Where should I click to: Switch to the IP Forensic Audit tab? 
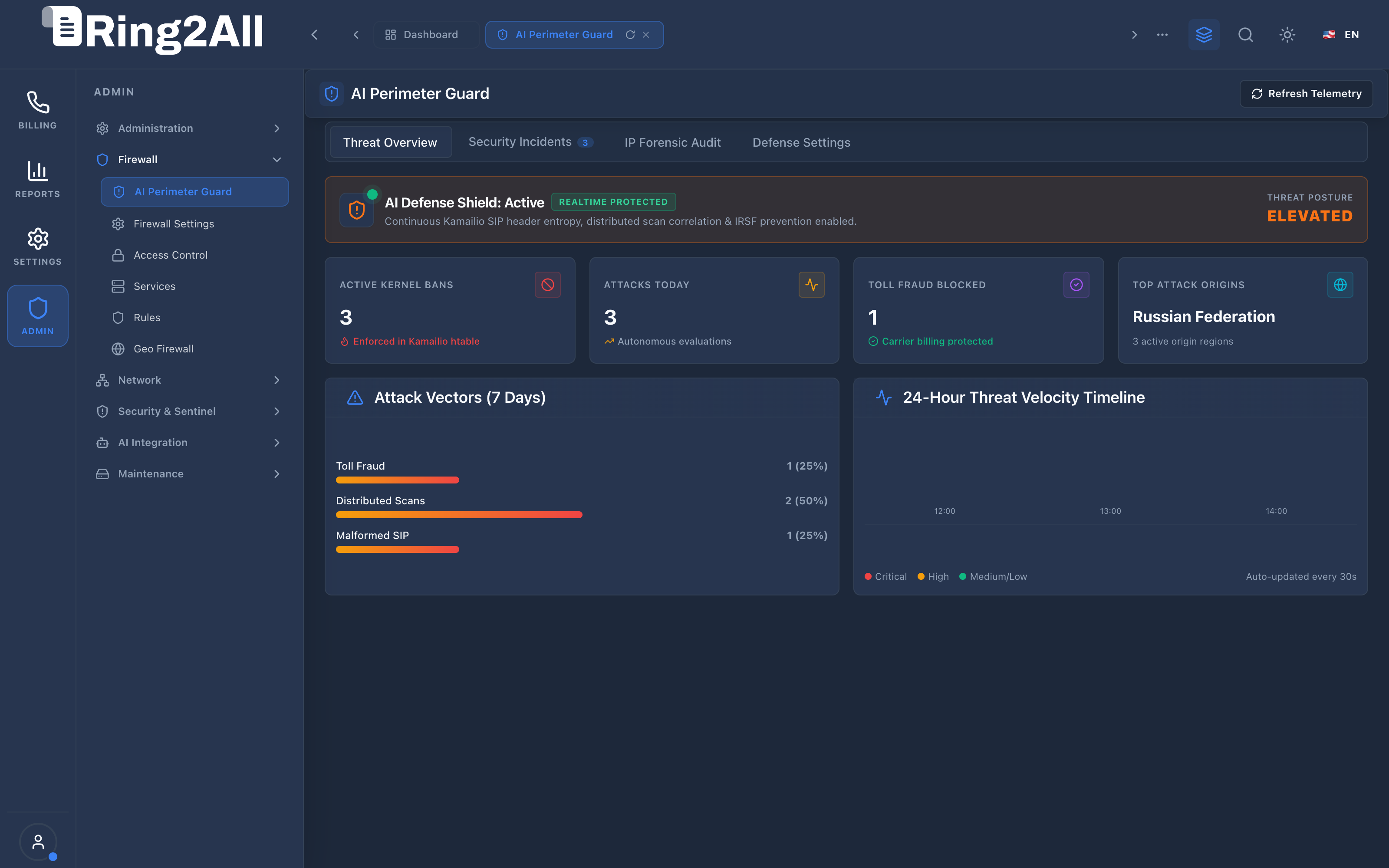tap(673, 142)
